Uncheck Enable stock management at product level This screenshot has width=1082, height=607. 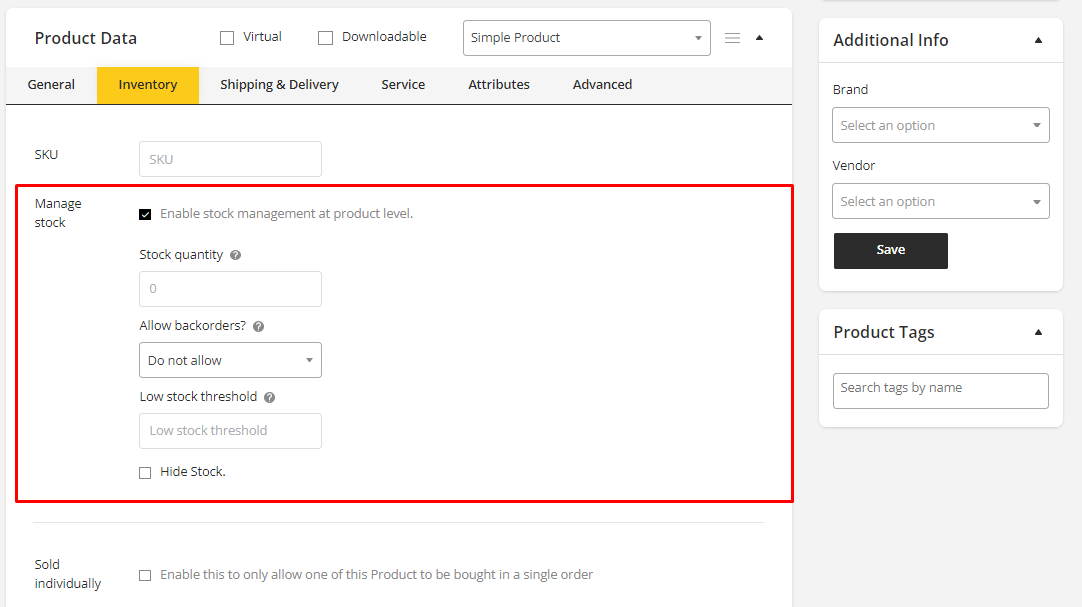tap(145, 214)
